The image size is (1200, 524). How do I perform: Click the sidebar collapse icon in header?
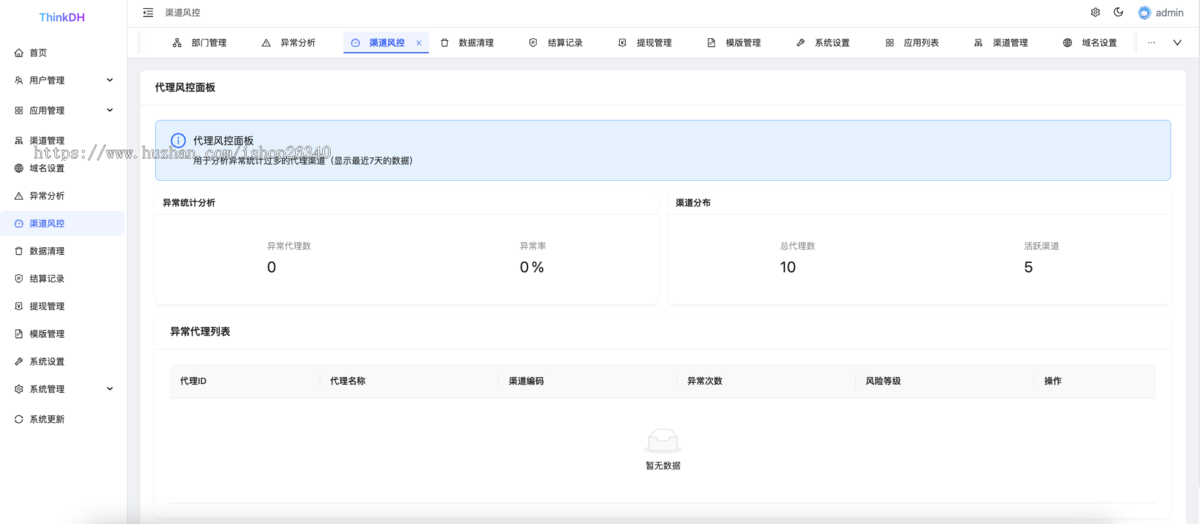tap(148, 12)
